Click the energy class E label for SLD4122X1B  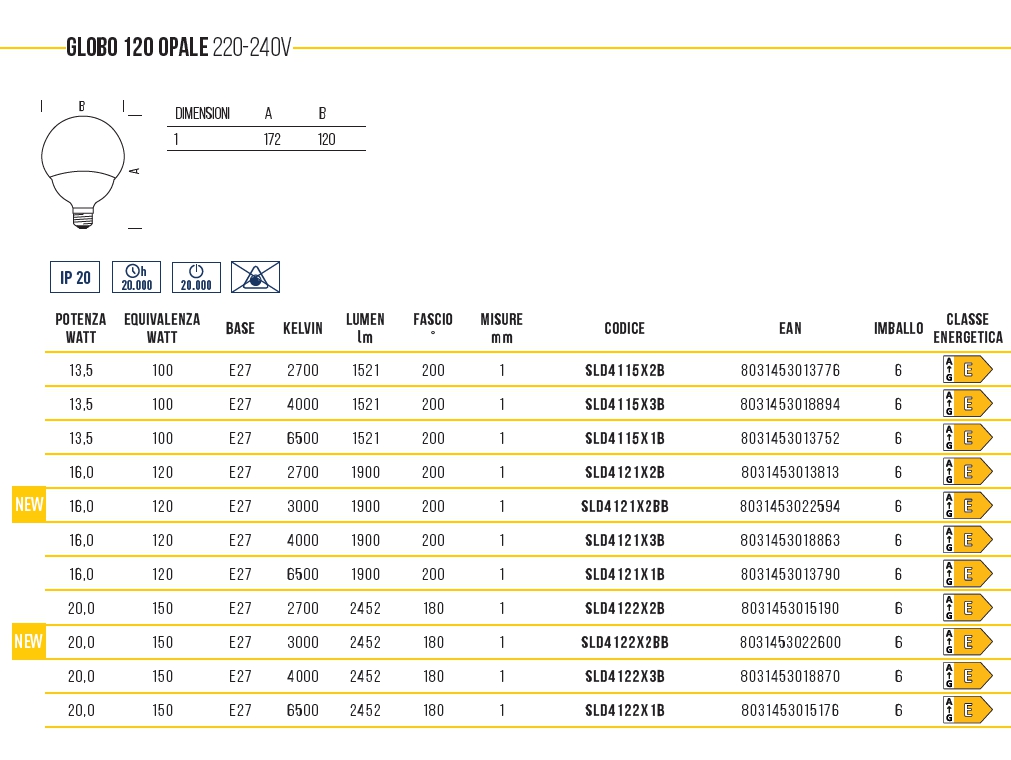click(967, 710)
